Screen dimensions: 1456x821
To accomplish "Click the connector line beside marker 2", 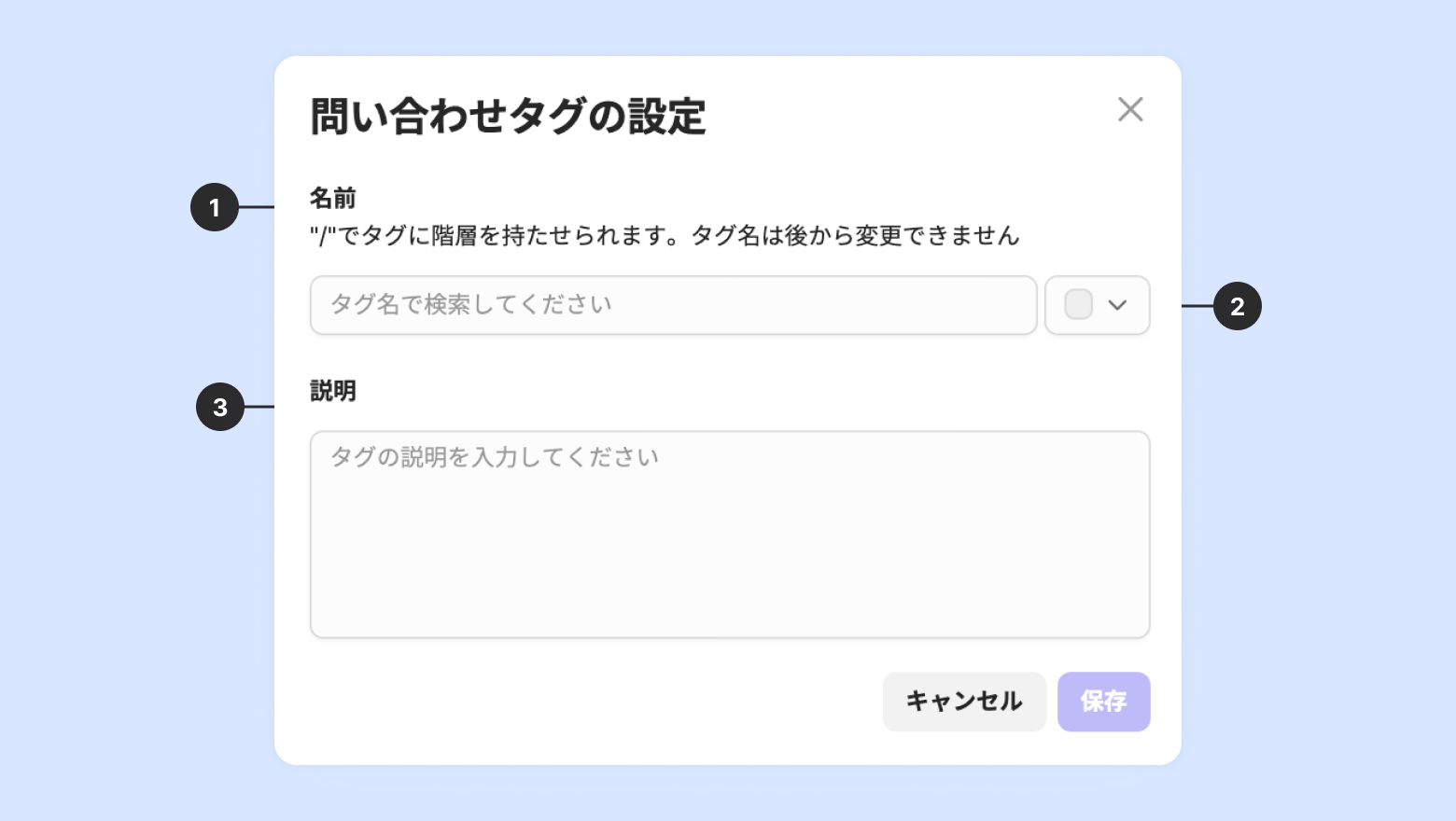I will coord(1197,306).
